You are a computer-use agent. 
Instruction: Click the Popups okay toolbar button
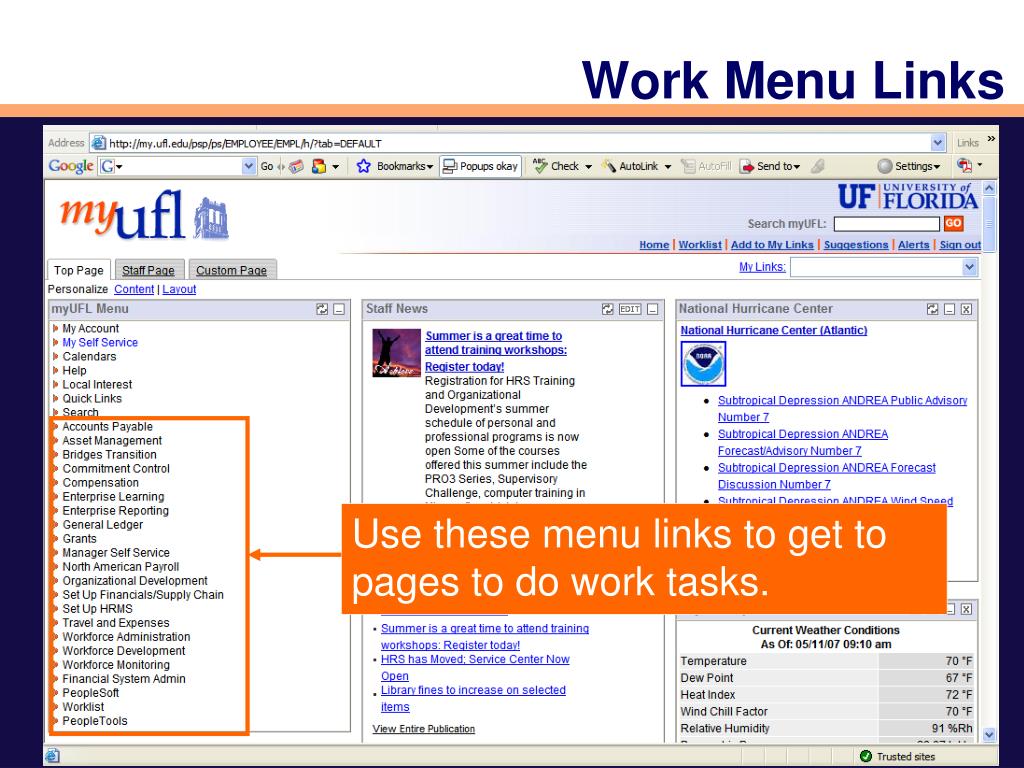pos(481,167)
